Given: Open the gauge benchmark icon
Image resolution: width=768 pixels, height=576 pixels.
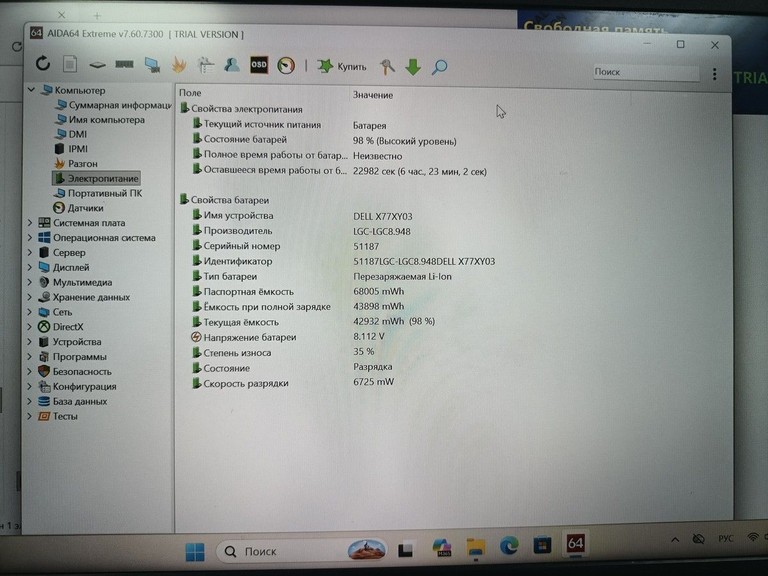Looking at the screenshot, I should (x=286, y=65).
